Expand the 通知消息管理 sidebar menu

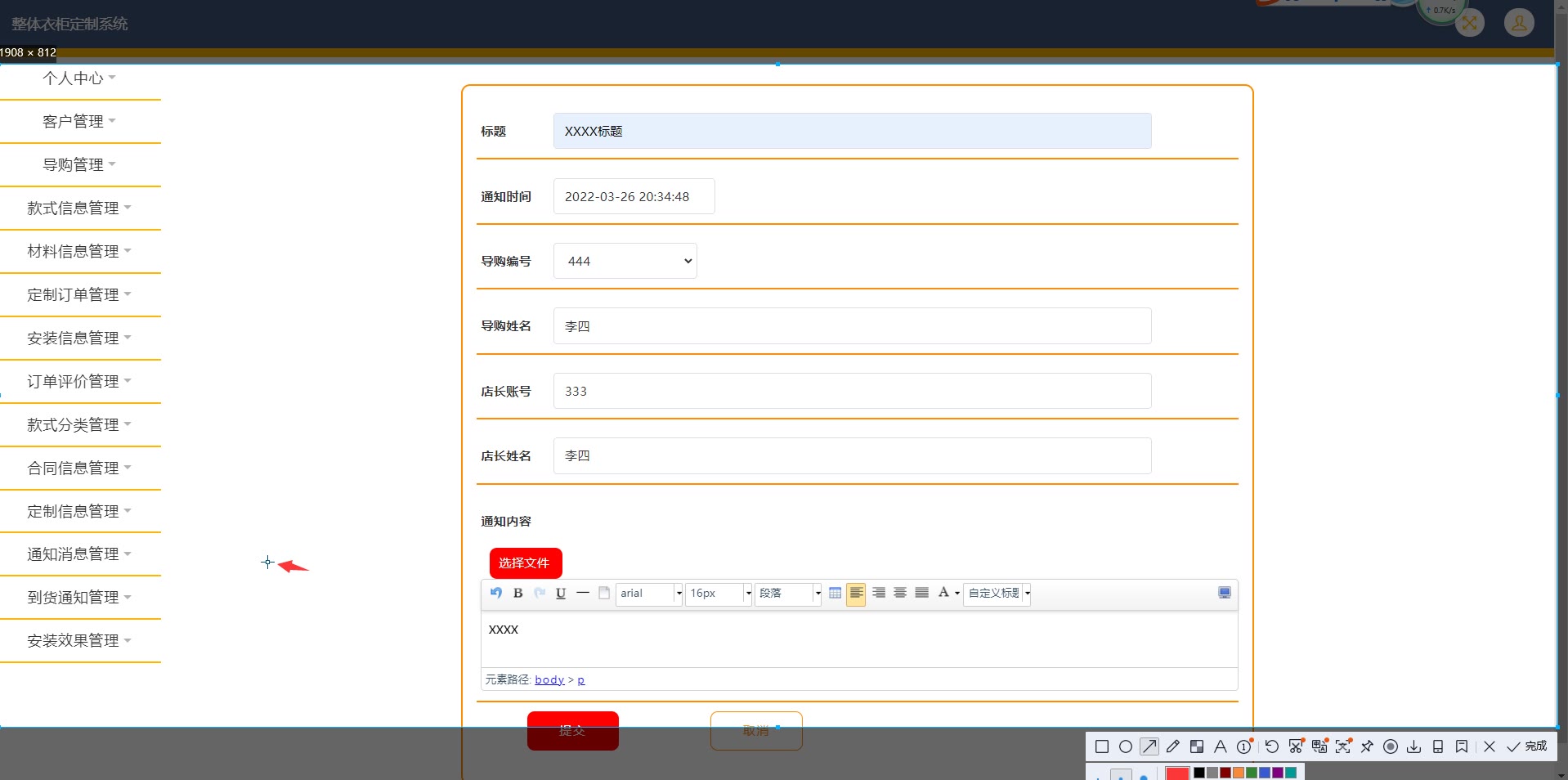tap(79, 554)
